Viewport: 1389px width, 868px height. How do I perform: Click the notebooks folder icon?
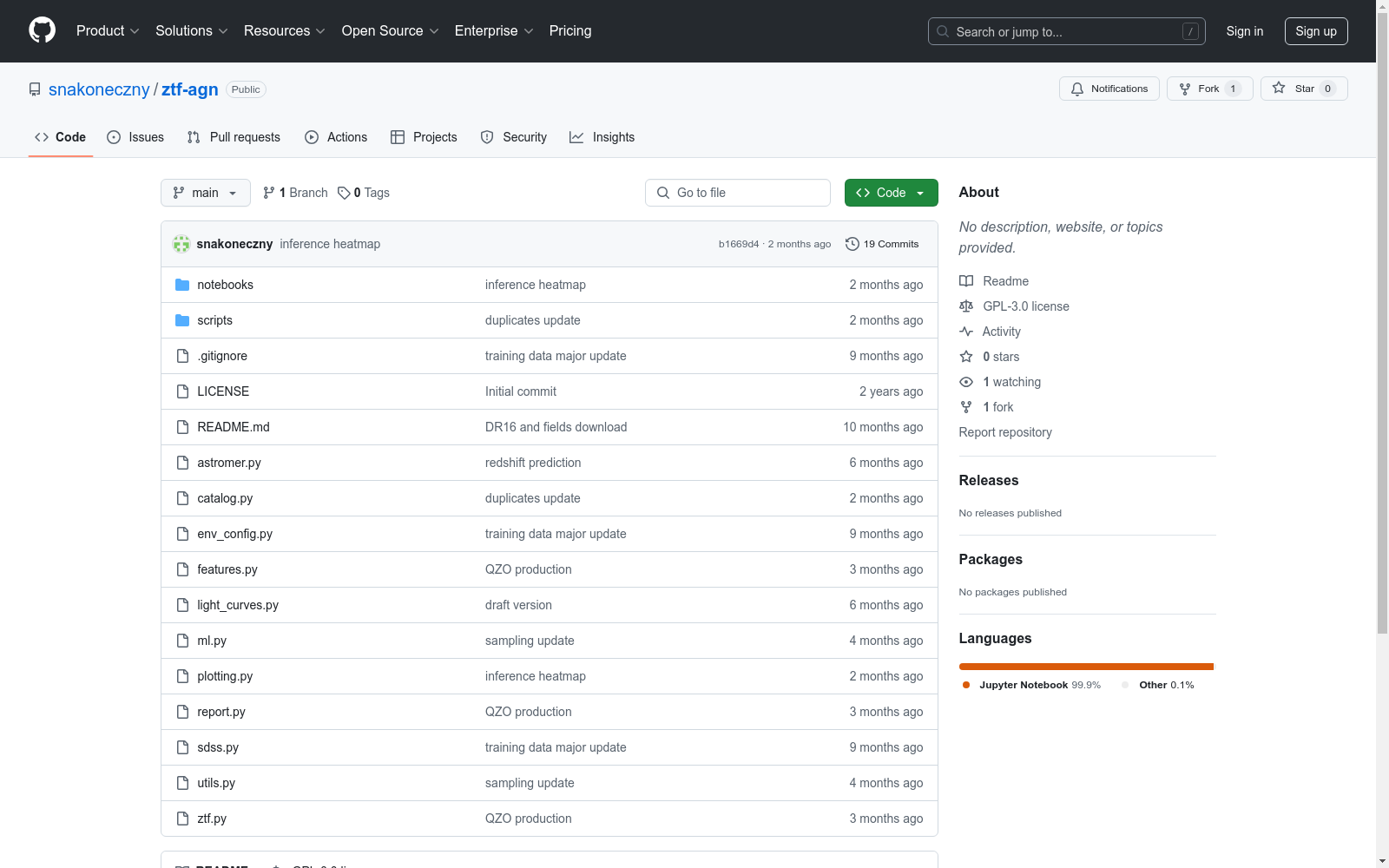[182, 285]
